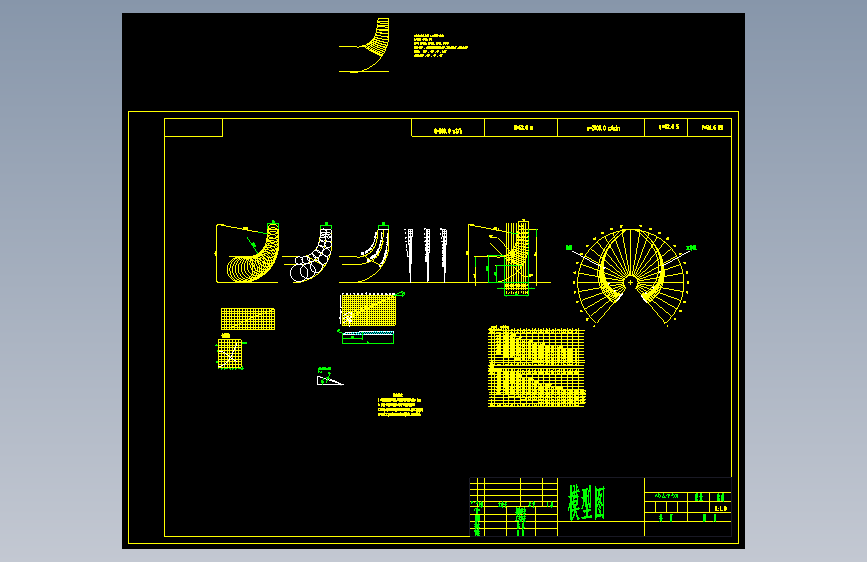Click the dense hatched rectangle with diagonal
The height and width of the screenshot is (562, 867).
click(x=369, y=309)
